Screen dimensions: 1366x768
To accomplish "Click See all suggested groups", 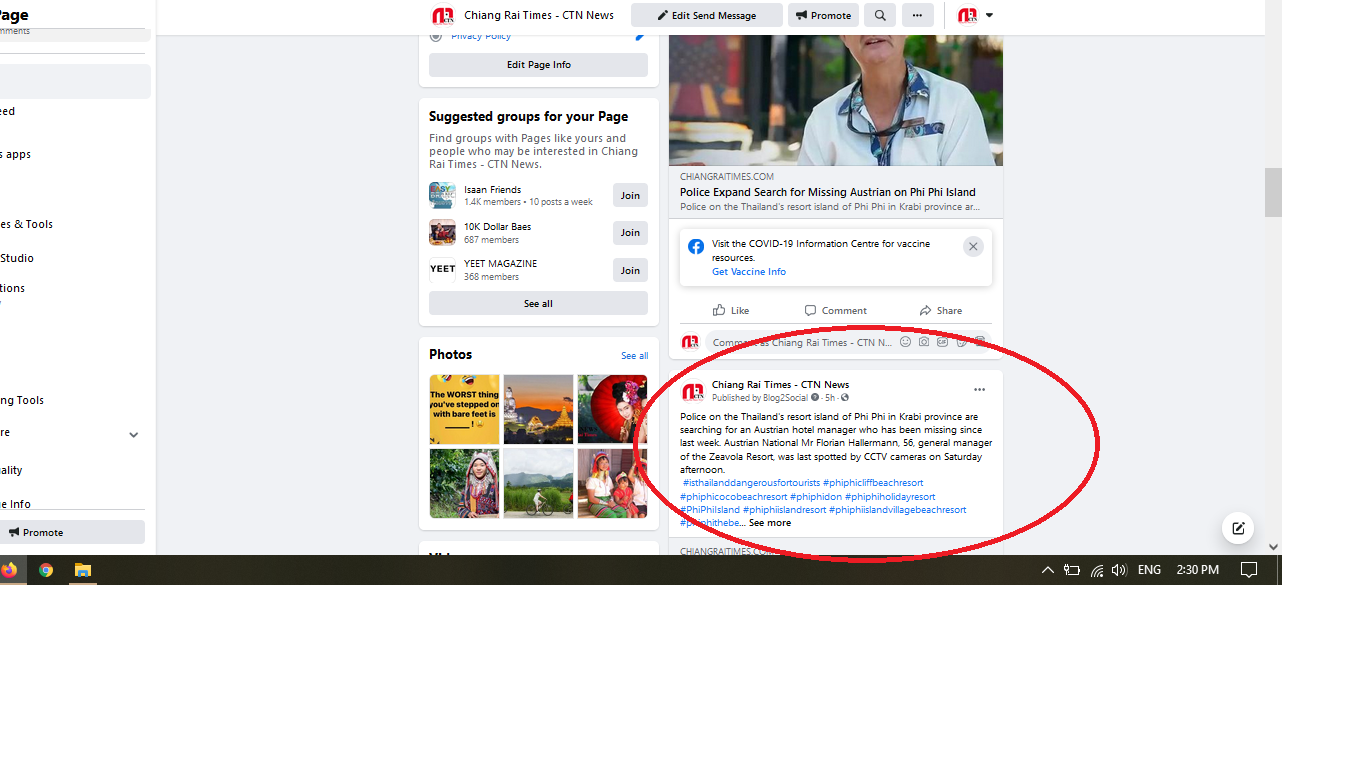I will [538, 303].
